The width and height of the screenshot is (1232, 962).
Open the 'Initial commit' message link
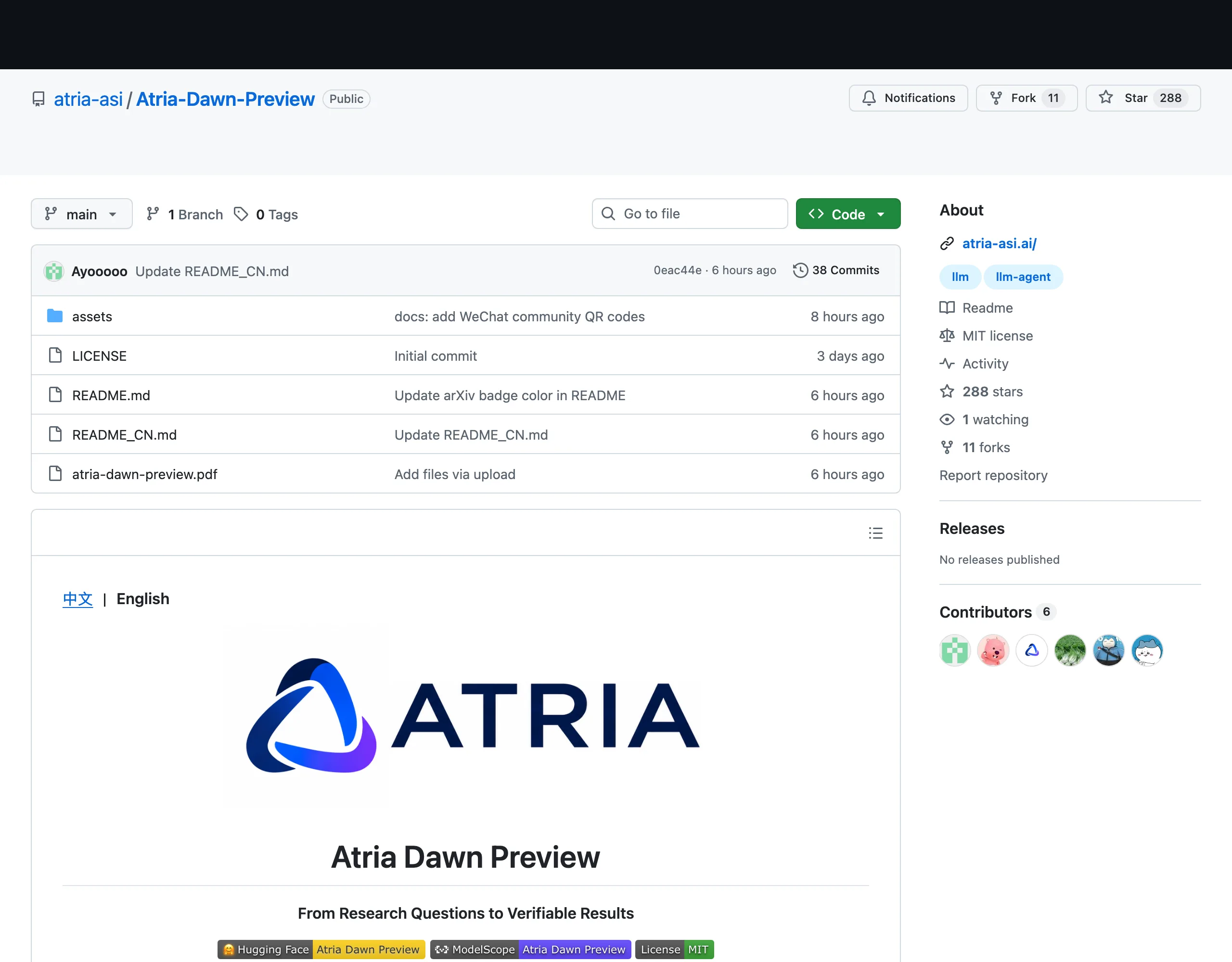tap(436, 356)
